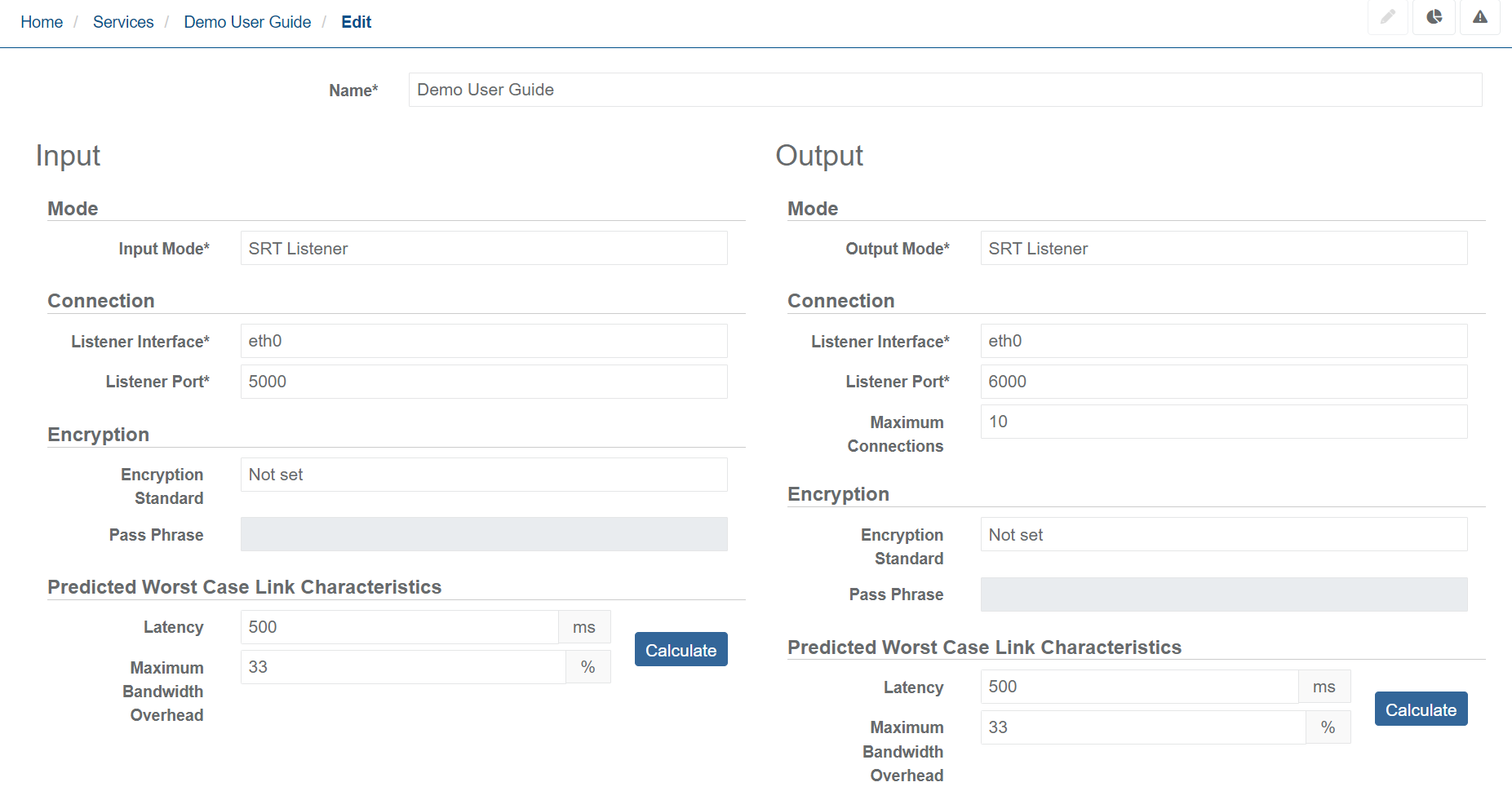Go to Home breadcrumb link
Image resolution: width=1512 pixels, height=791 pixels.
pyautogui.click(x=42, y=22)
